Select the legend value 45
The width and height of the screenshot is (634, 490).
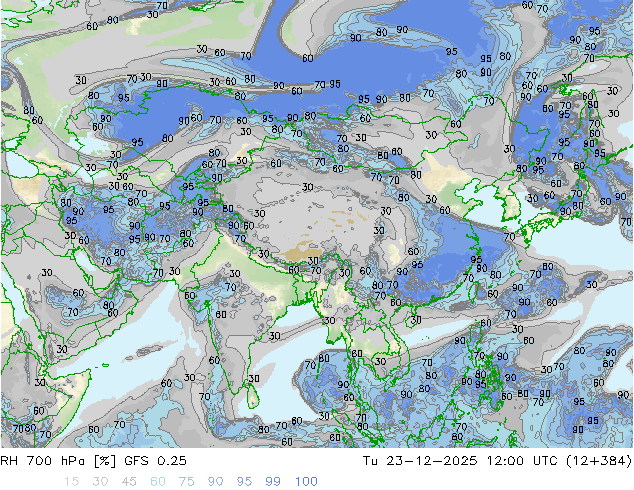129,482
